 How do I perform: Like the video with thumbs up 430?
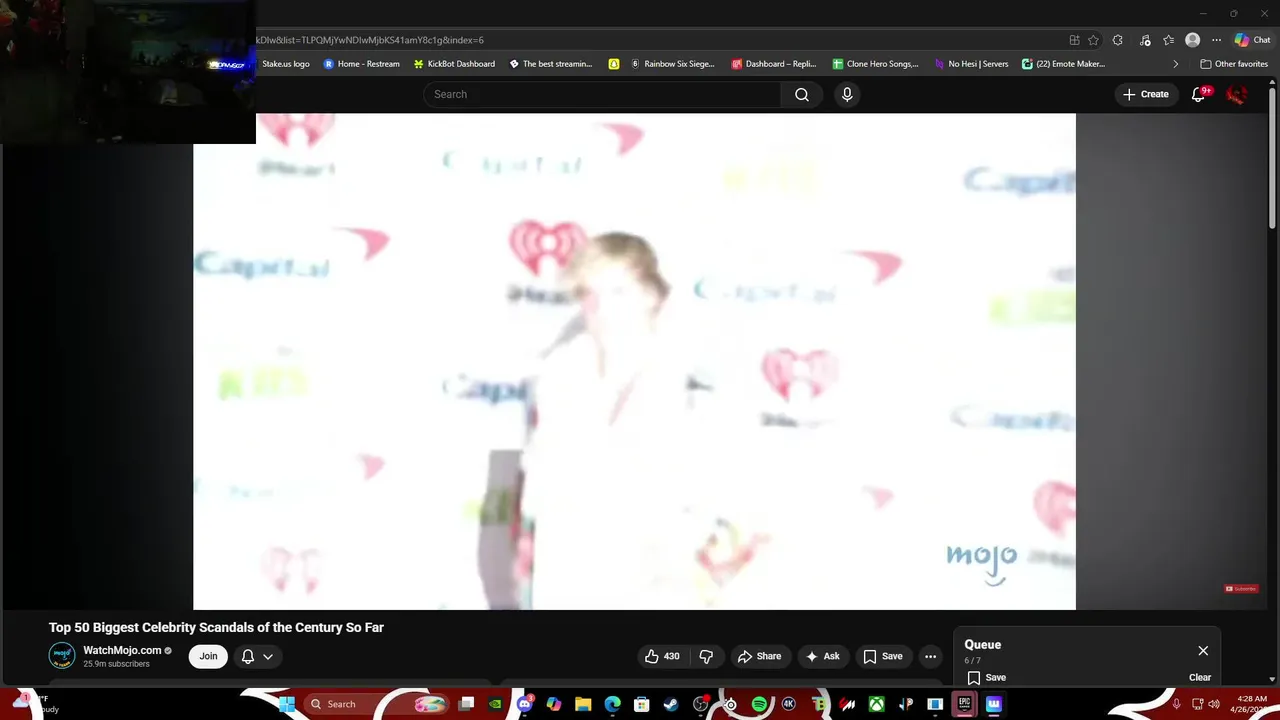pos(662,656)
